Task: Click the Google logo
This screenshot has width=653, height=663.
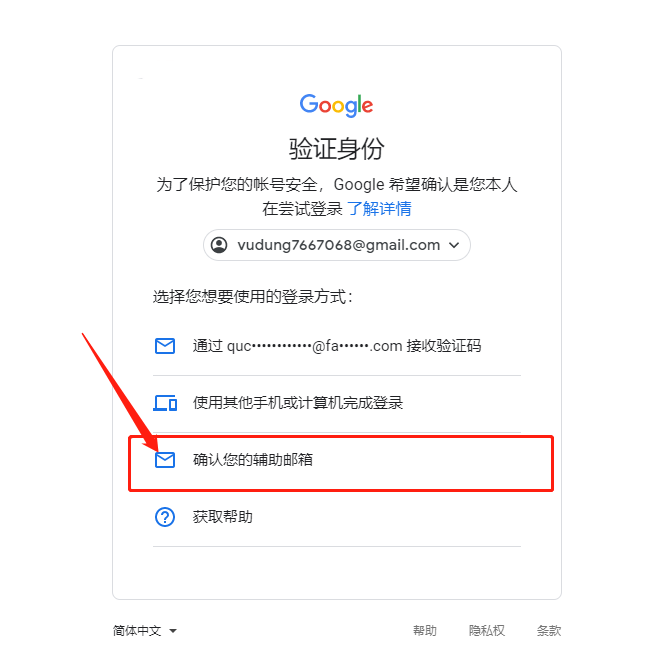Action: click(337, 105)
